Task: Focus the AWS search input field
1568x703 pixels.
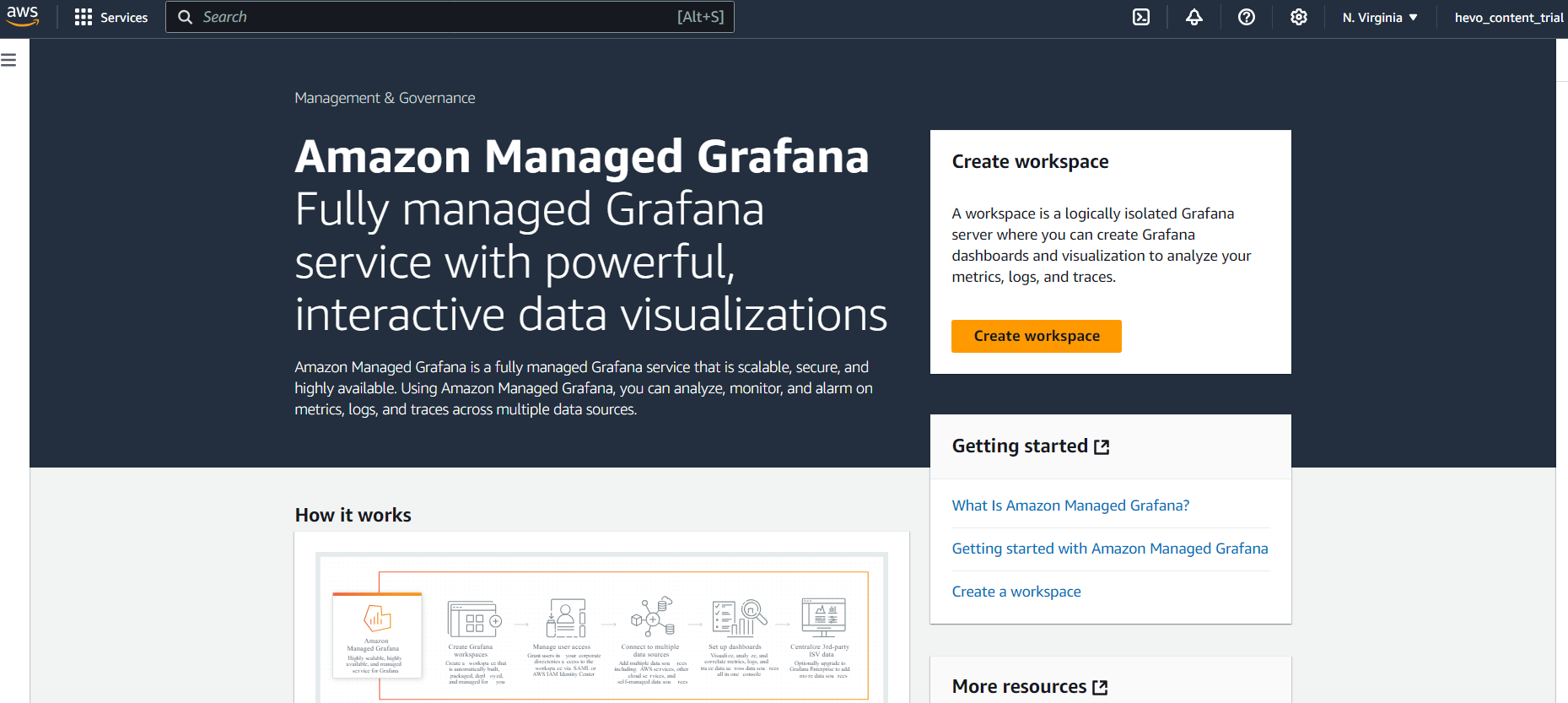Action: (450, 17)
